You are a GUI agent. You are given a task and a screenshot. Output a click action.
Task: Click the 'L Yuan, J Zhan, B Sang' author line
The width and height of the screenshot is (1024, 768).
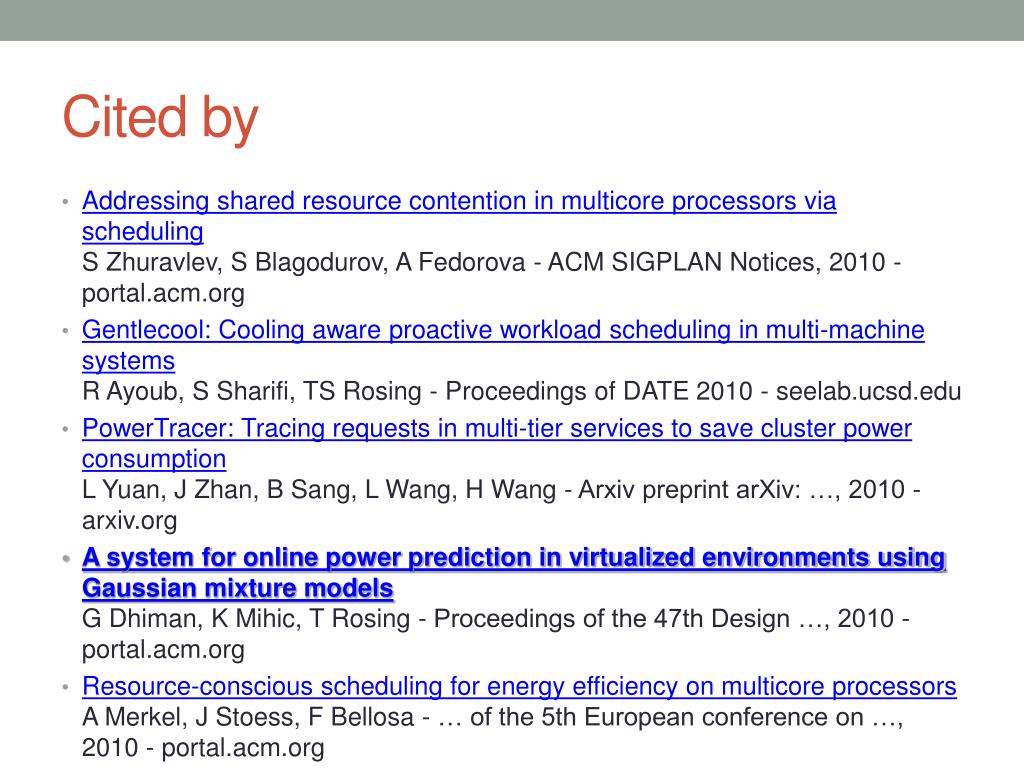[x=501, y=490]
